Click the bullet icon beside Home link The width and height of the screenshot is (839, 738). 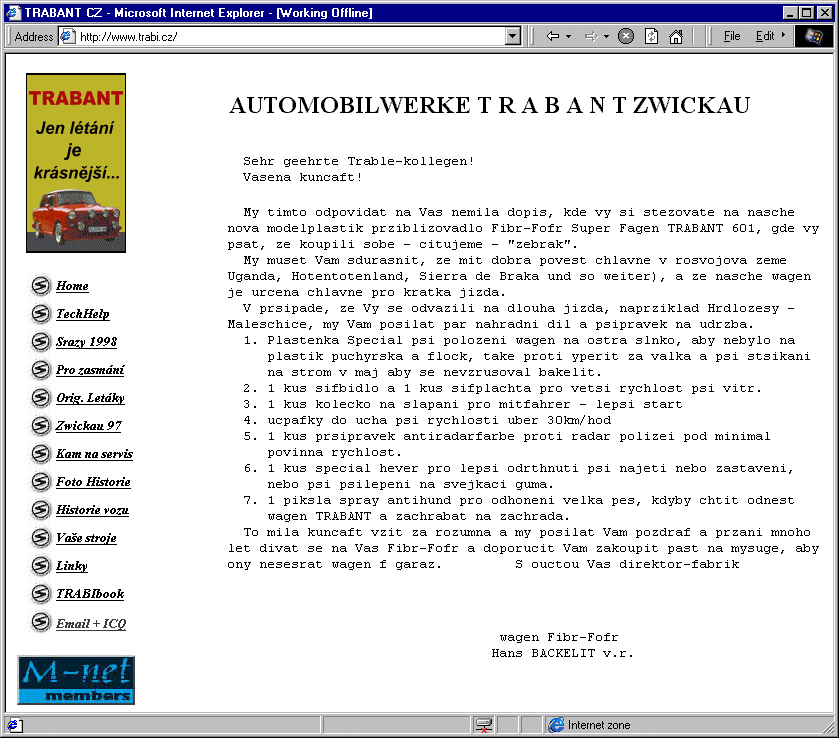(x=41, y=286)
